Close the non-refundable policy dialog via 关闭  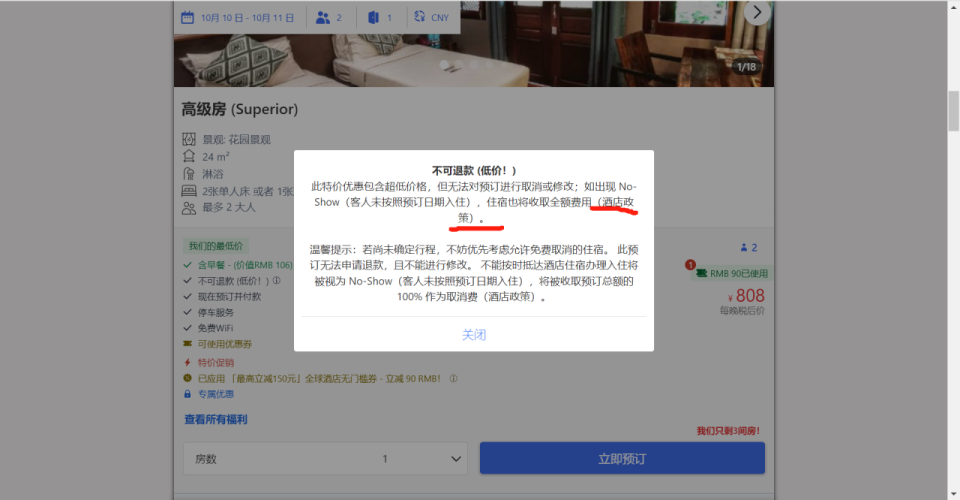pyautogui.click(x=473, y=335)
